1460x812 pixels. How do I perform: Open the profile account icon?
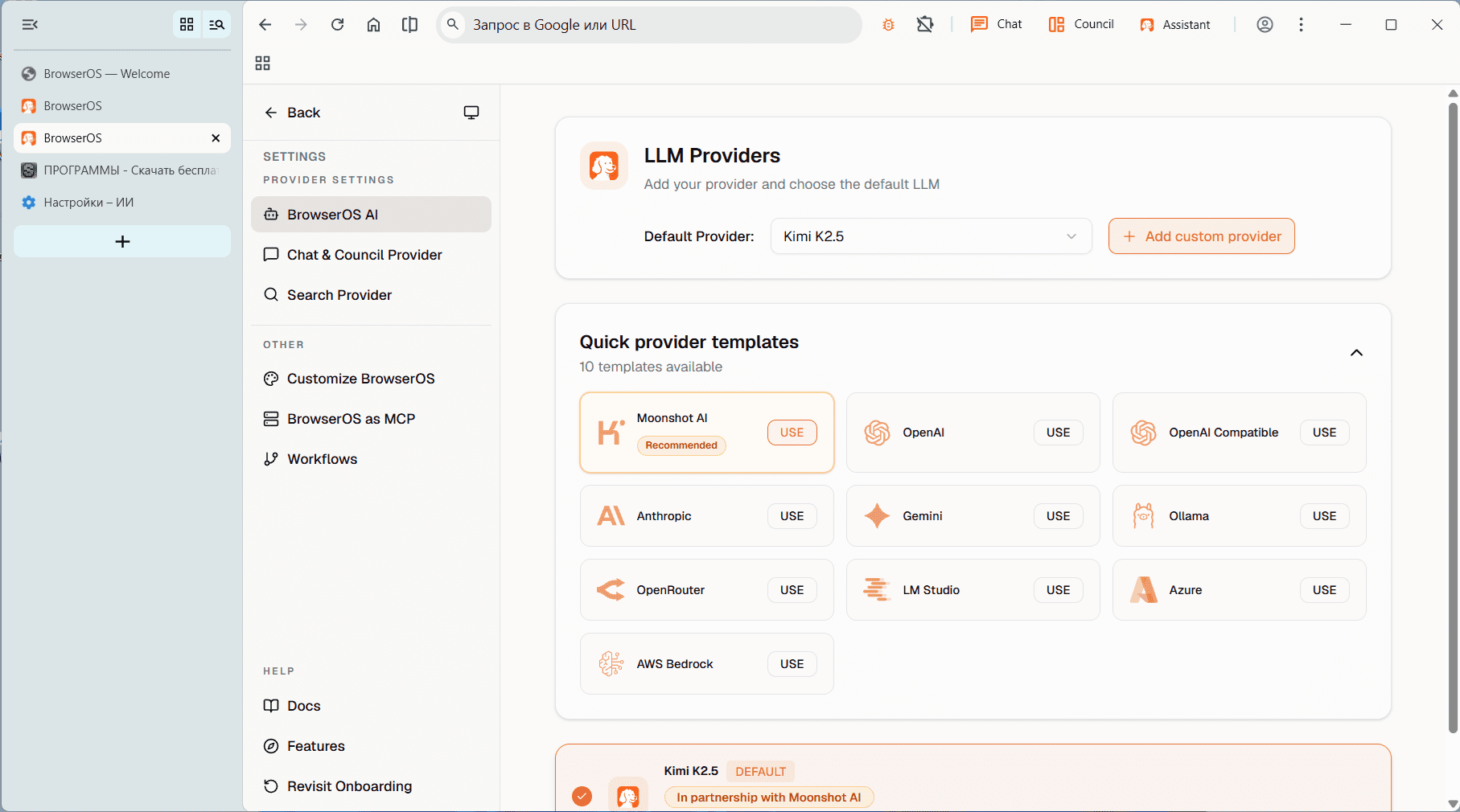(1265, 25)
